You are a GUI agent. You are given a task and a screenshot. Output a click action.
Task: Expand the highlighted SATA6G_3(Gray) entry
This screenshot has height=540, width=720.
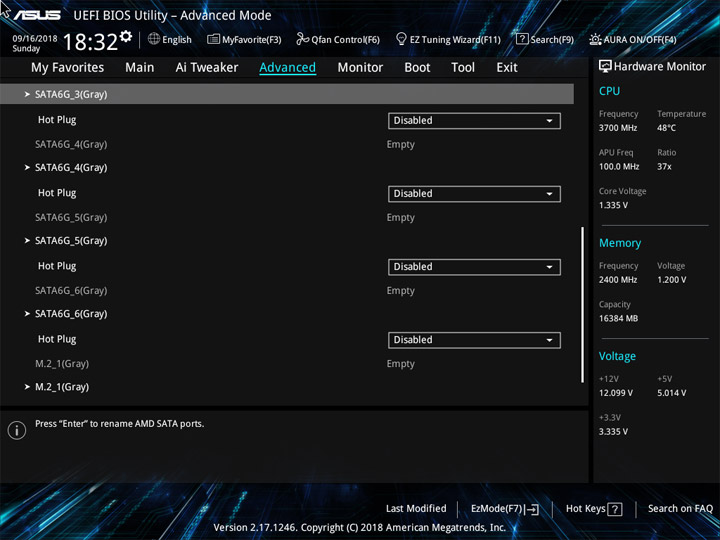click(x=287, y=94)
